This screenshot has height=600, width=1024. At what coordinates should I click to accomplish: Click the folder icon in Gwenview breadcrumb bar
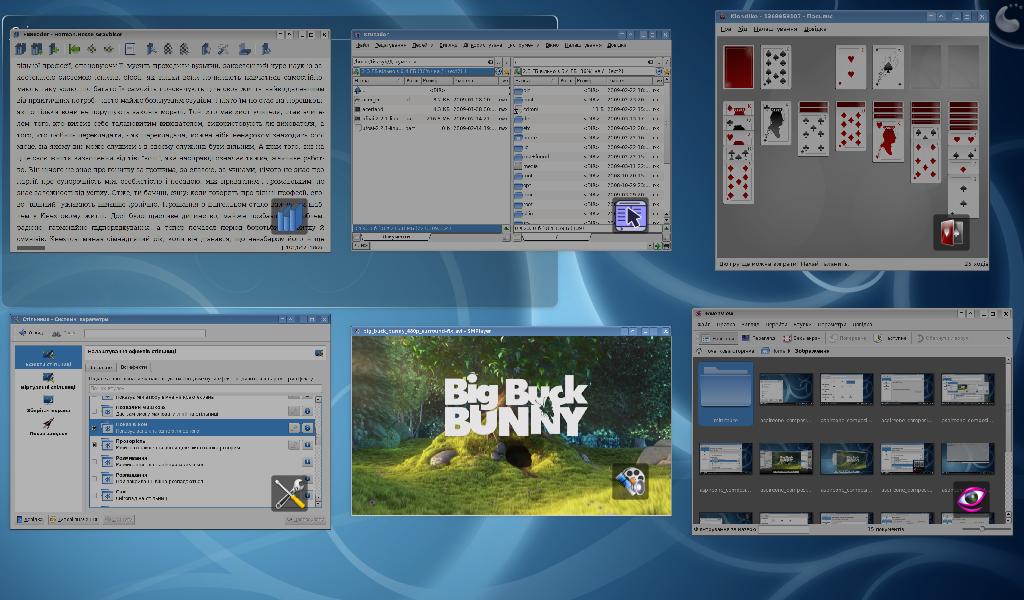click(x=765, y=351)
